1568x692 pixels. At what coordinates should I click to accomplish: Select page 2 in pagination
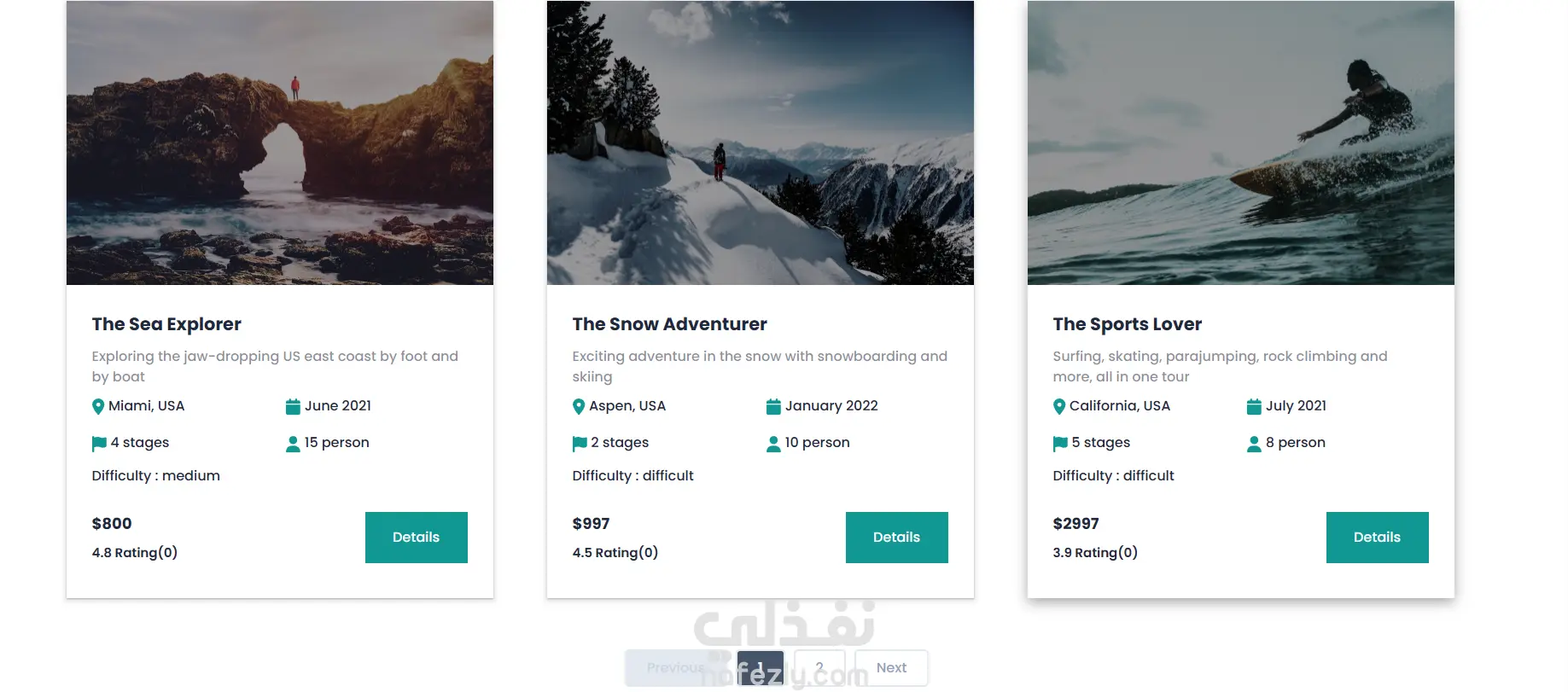coord(819,668)
